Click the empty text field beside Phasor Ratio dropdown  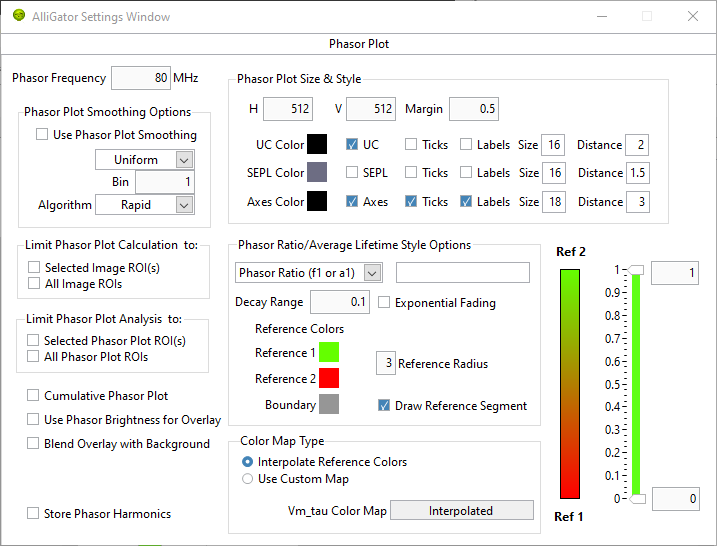click(x=463, y=273)
